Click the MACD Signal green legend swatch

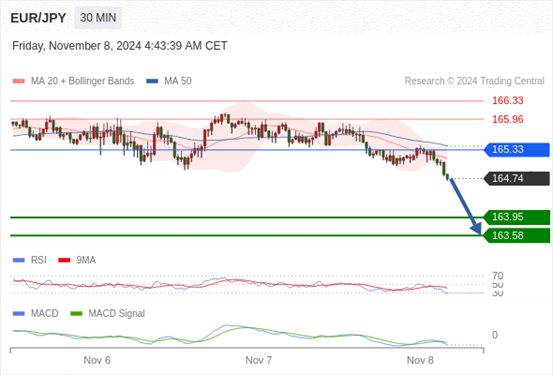76,314
